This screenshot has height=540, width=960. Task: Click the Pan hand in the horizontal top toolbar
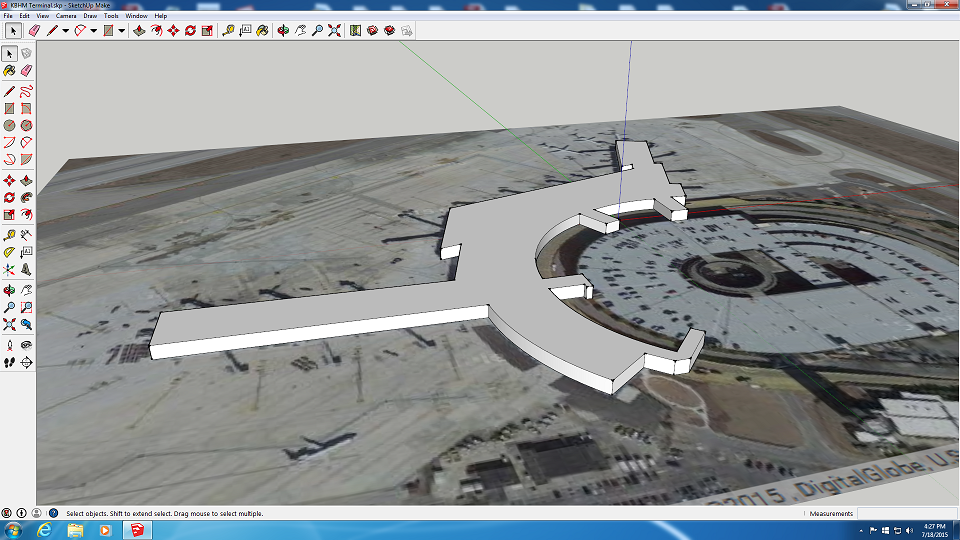(x=300, y=31)
